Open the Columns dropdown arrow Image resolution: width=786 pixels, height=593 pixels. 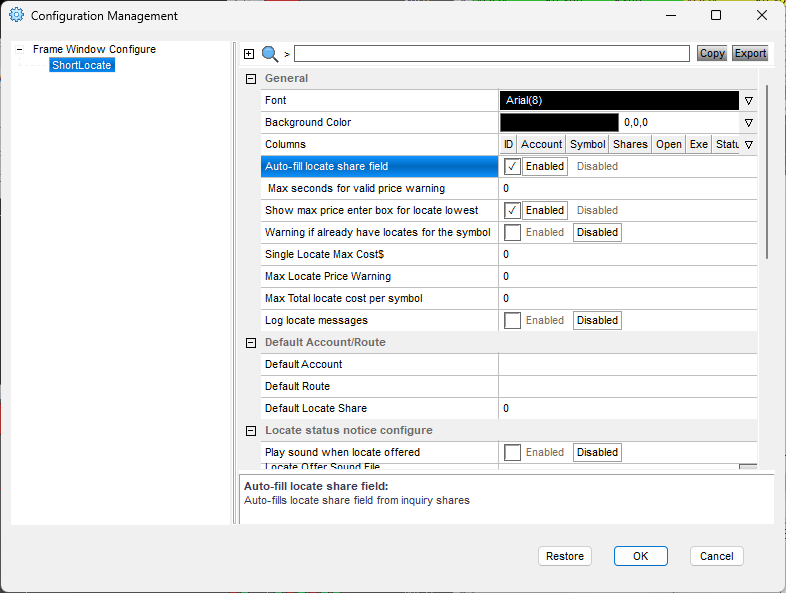[748, 145]
